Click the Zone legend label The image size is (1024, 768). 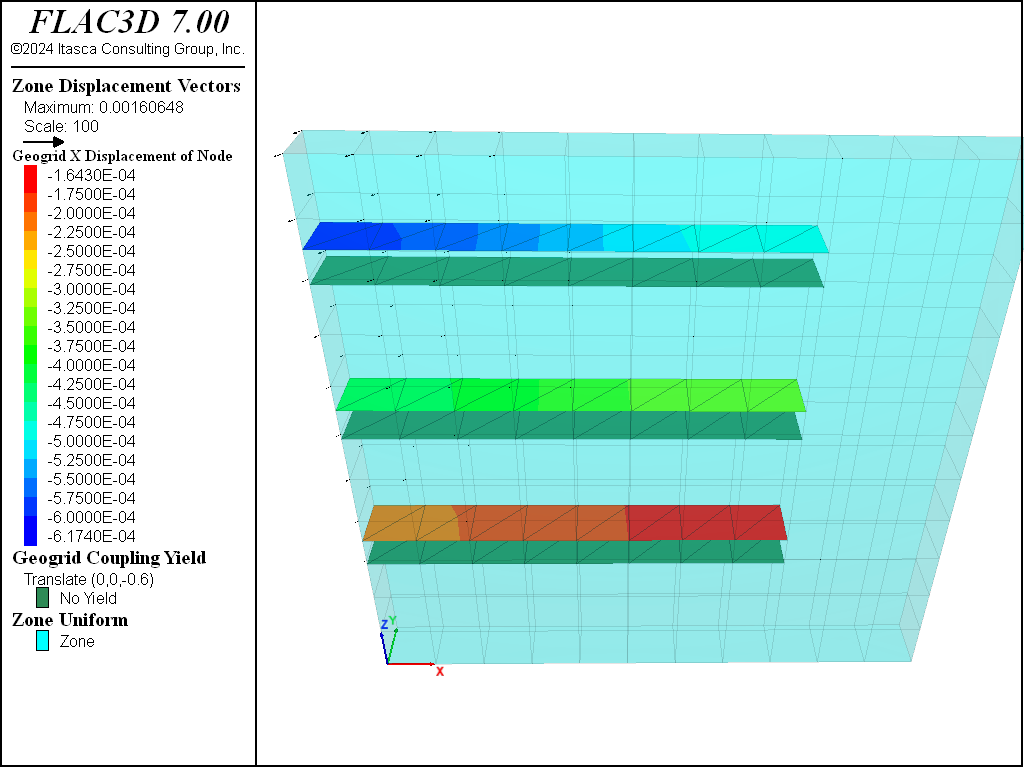tap(77, 642)
